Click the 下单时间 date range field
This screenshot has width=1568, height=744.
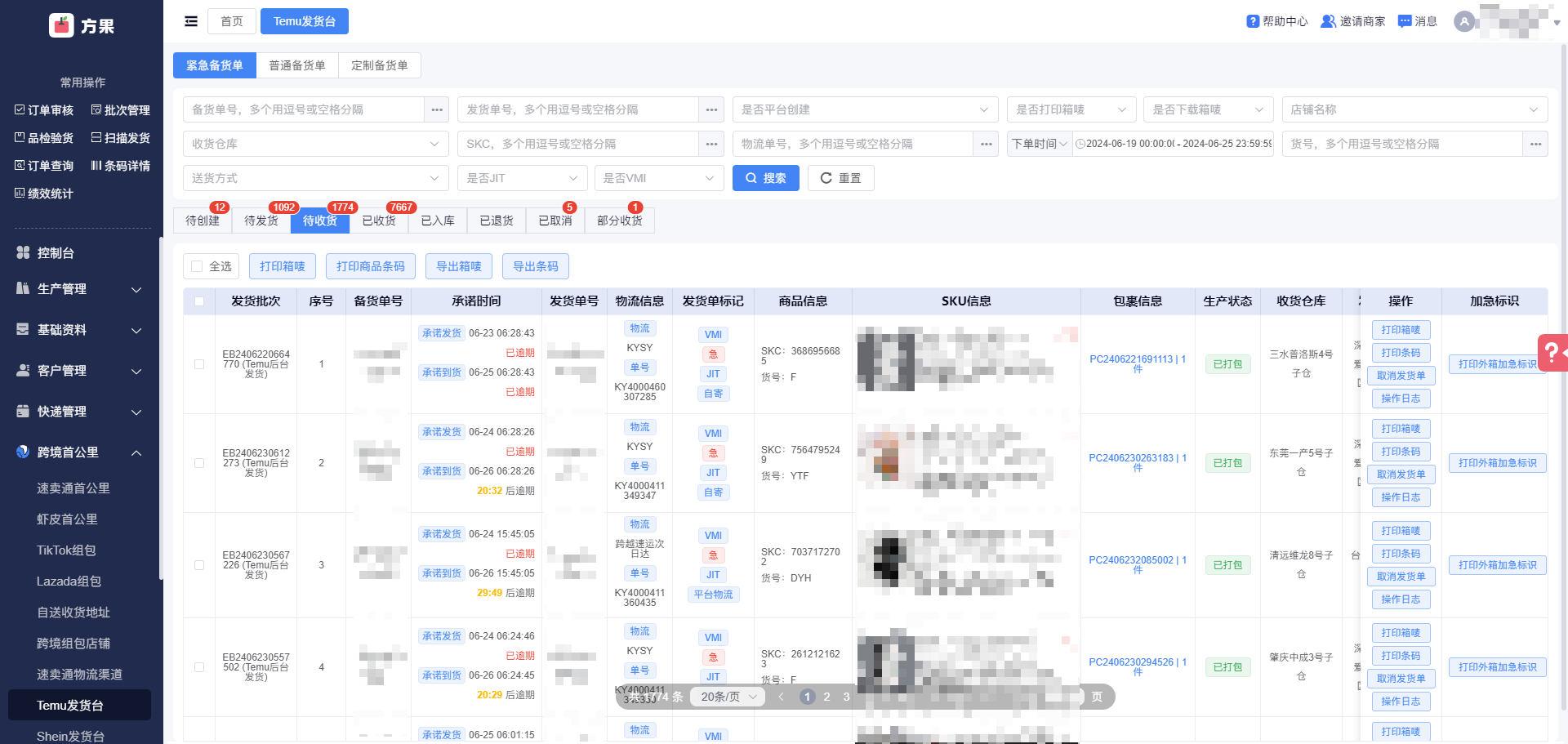point(1174,144)
